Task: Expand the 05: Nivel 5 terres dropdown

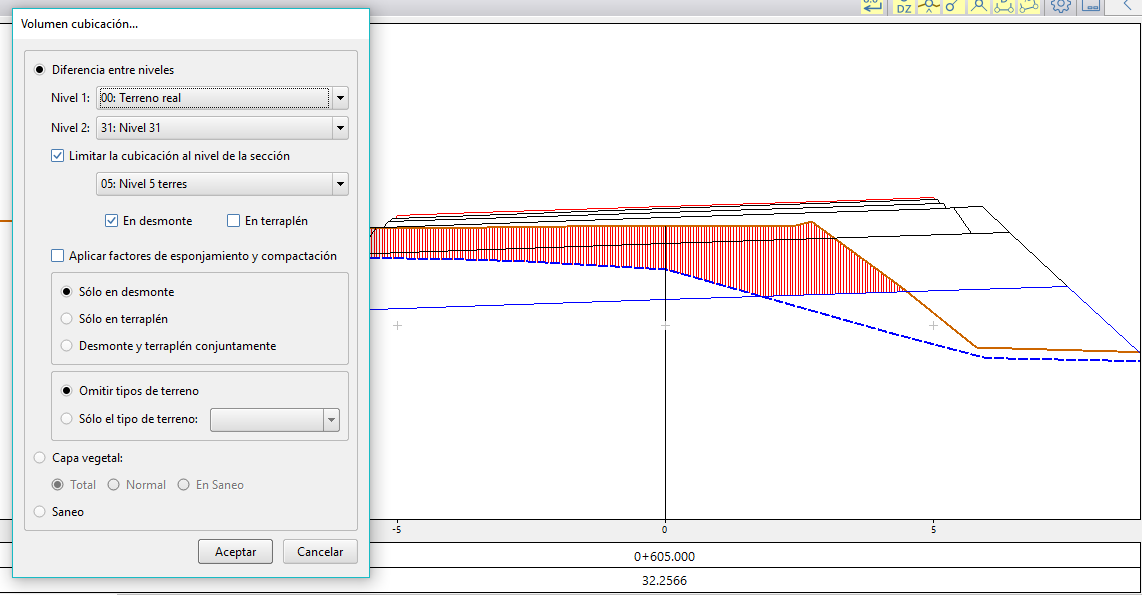Action: click(340, 184)
